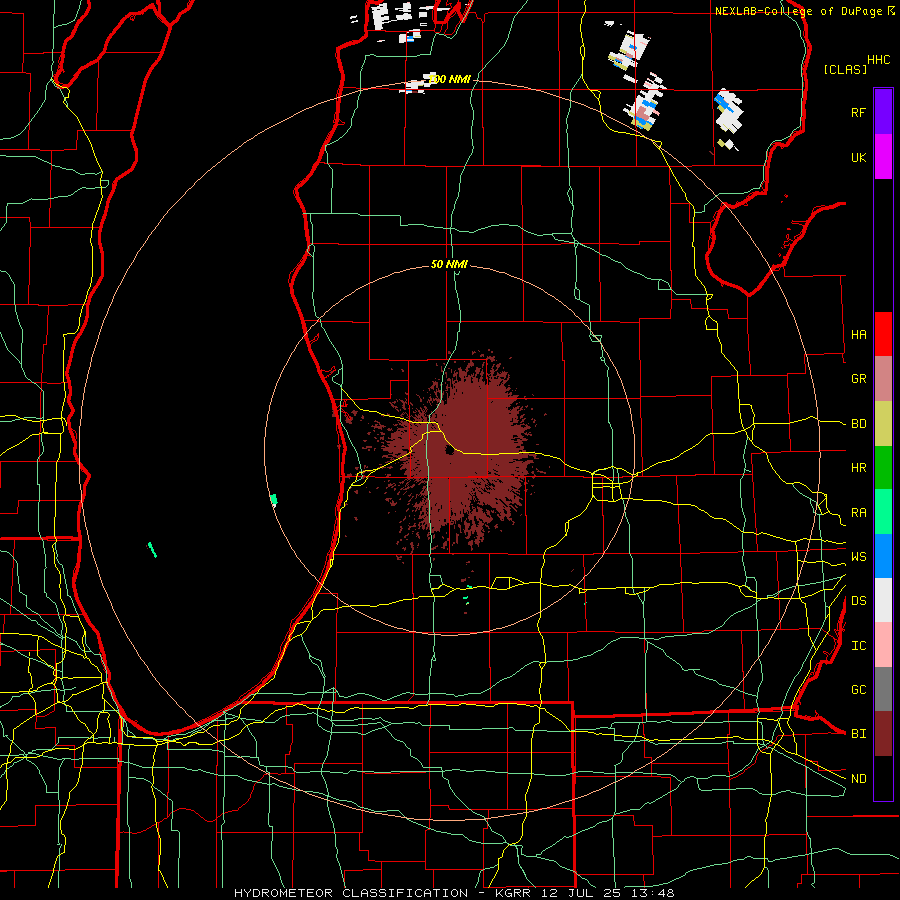
Task: Click the 'HYDROMETEOR CLASSIFICATION' title text
Action: pos(351,893)
